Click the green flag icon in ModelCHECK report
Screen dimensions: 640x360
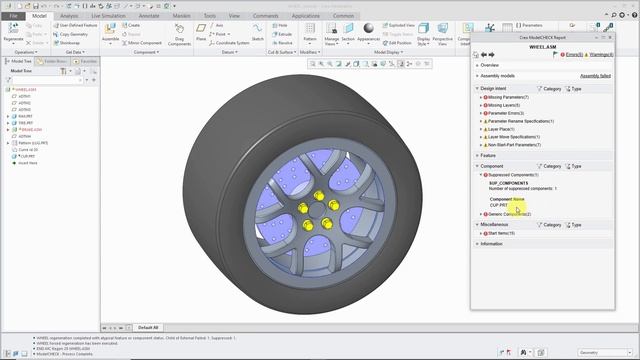pos(555,54)
